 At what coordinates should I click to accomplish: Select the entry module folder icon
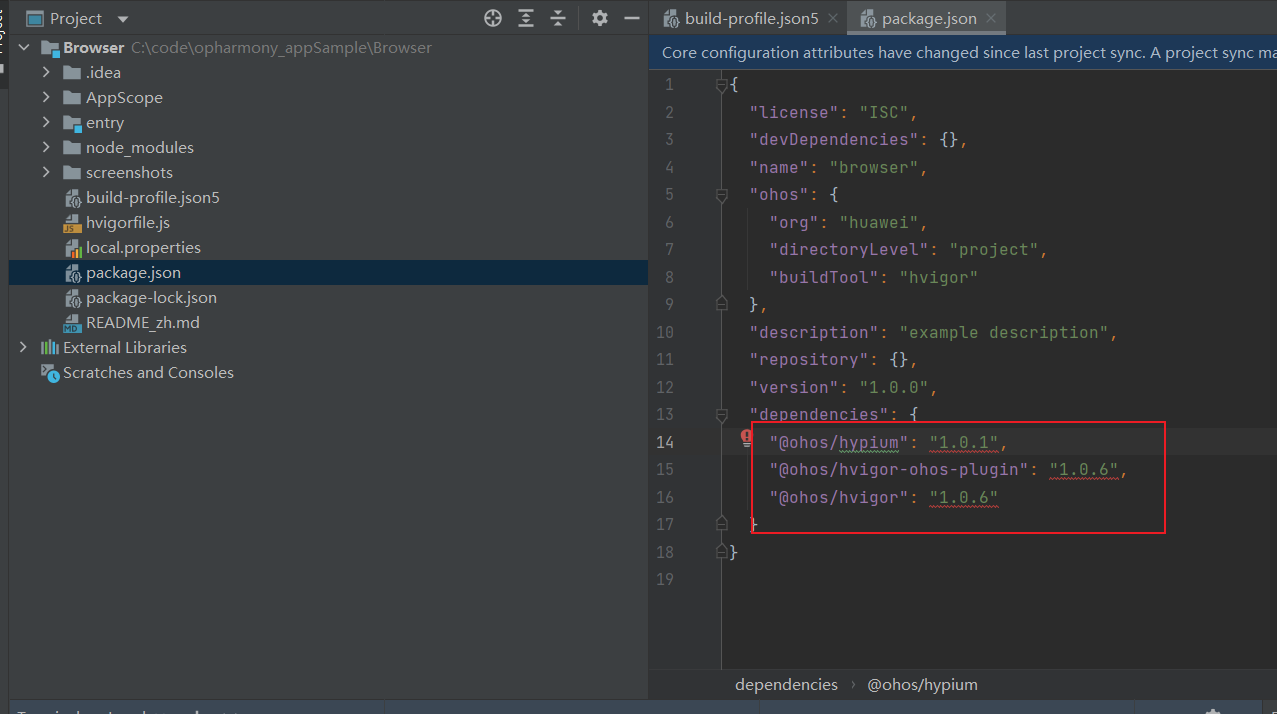[71, 123]
